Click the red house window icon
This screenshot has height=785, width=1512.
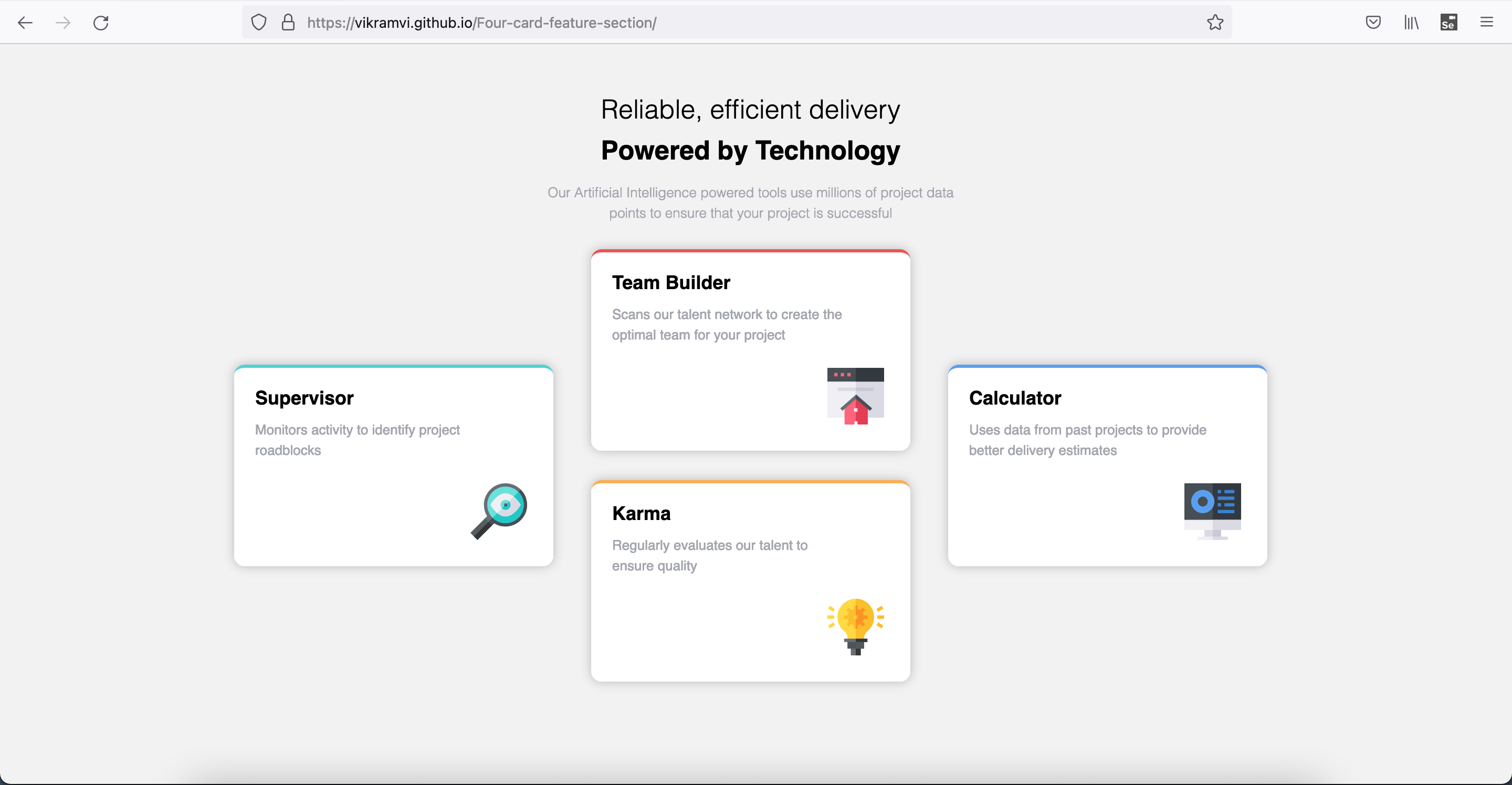[x=855, y=396]
